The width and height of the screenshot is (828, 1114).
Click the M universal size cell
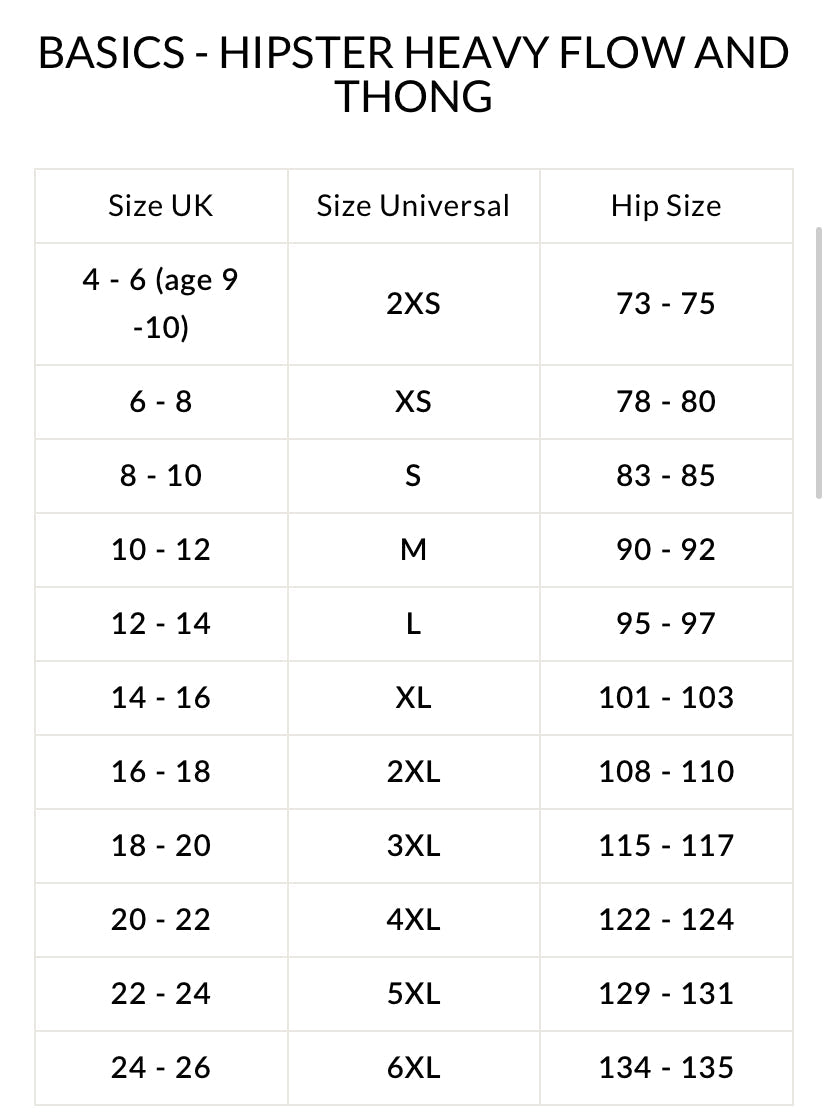(x=413, y=549)
